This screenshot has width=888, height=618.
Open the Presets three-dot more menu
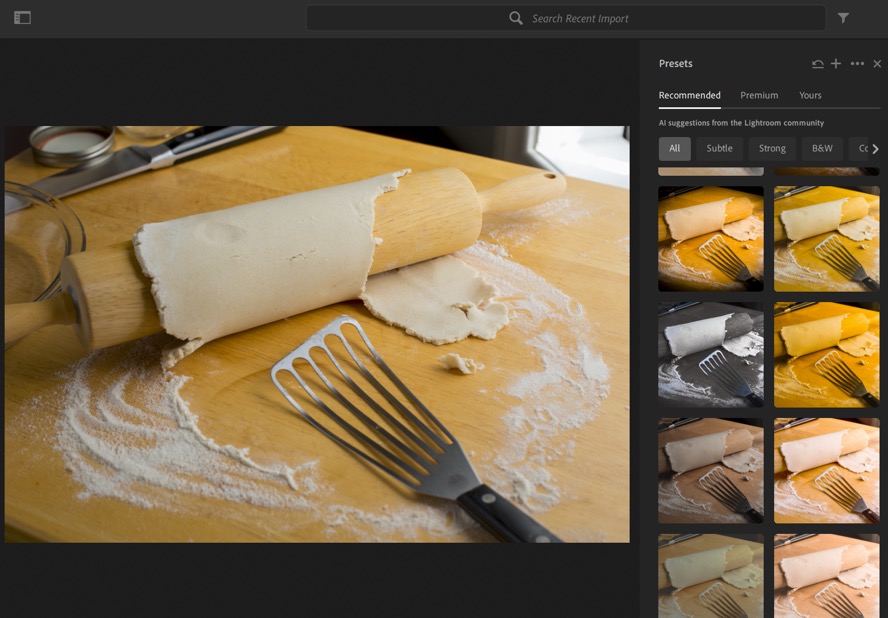point(857,64)
